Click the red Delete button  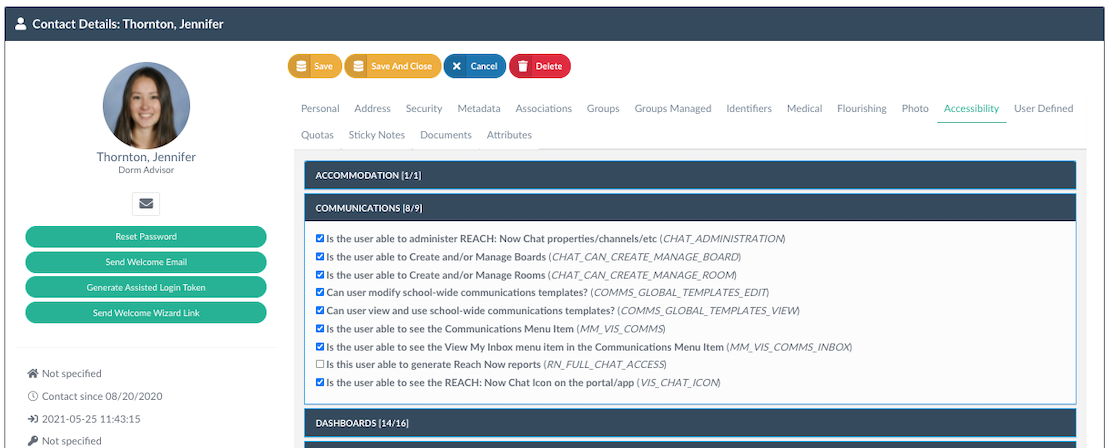(x=540, y=67)
